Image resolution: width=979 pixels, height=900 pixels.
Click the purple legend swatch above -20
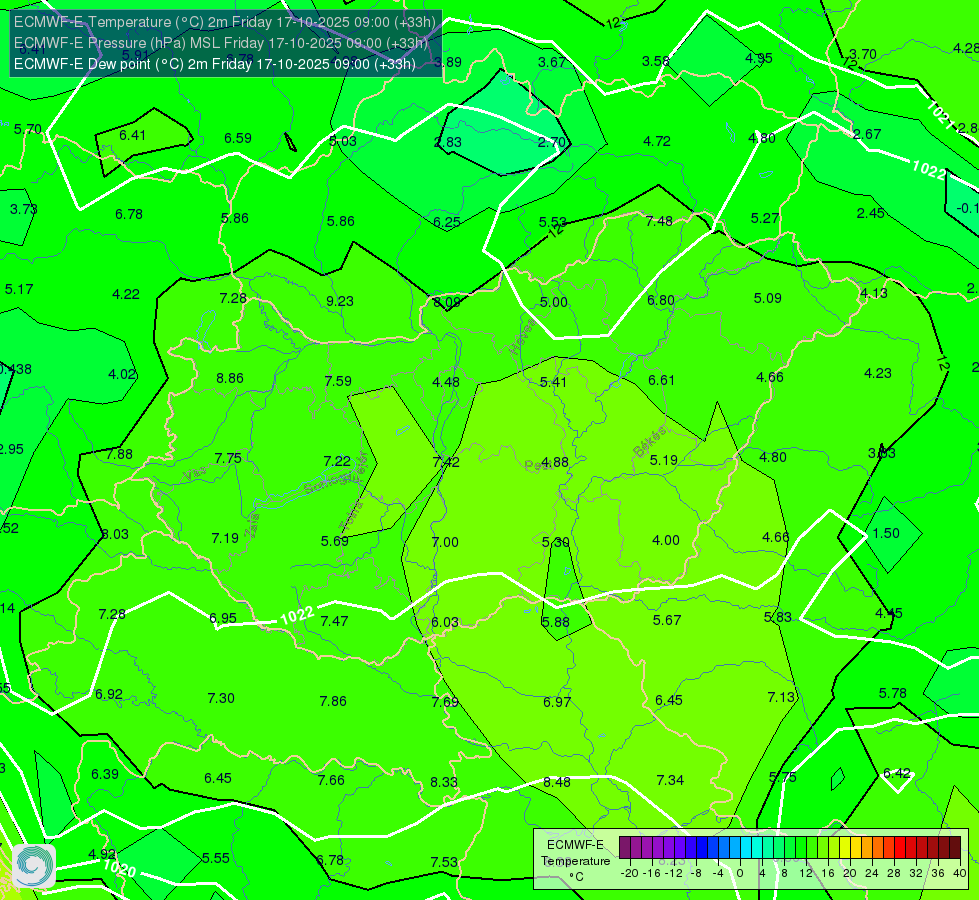625,848
